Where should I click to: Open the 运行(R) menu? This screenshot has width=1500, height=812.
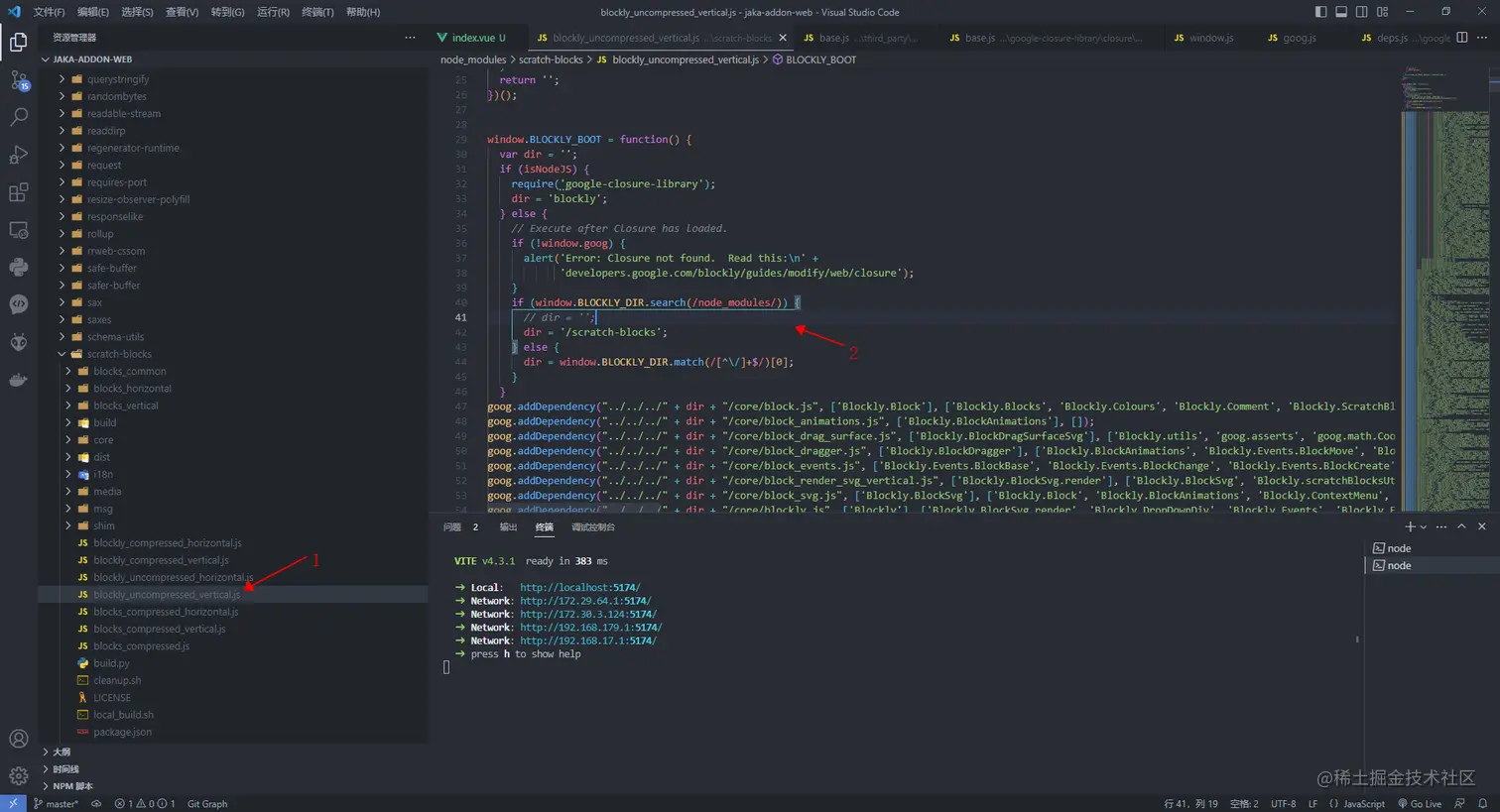point(273,12)
